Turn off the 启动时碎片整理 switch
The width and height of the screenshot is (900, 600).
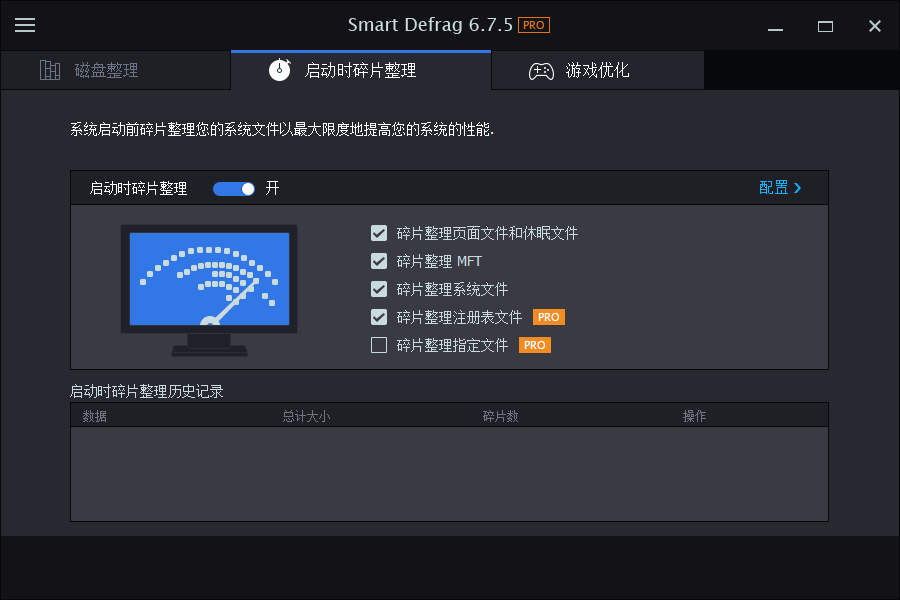click(234, 188)
